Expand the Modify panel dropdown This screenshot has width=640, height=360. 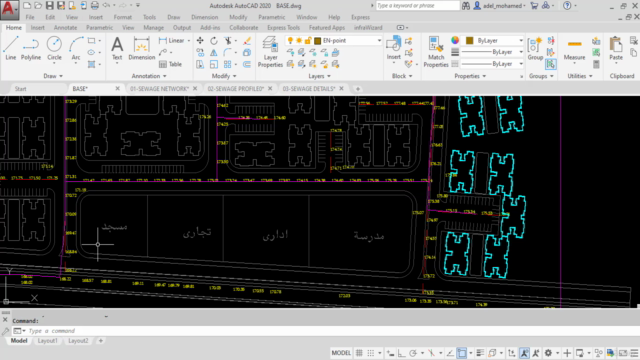click(224, 76)
